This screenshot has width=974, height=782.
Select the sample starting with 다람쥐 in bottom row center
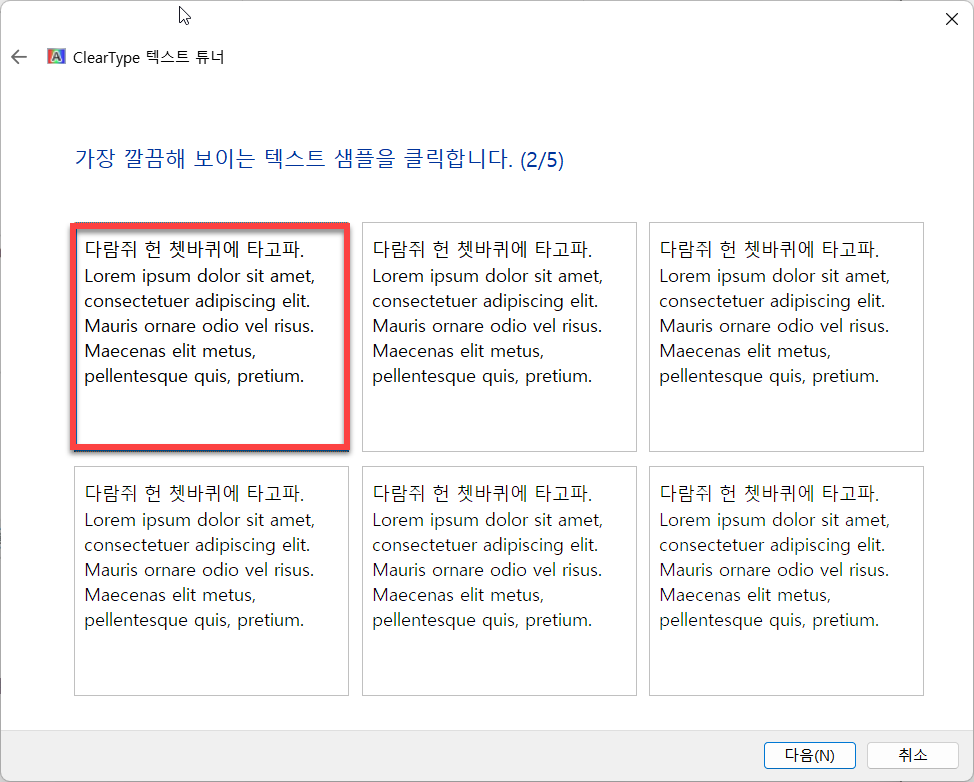click(498, 579)
